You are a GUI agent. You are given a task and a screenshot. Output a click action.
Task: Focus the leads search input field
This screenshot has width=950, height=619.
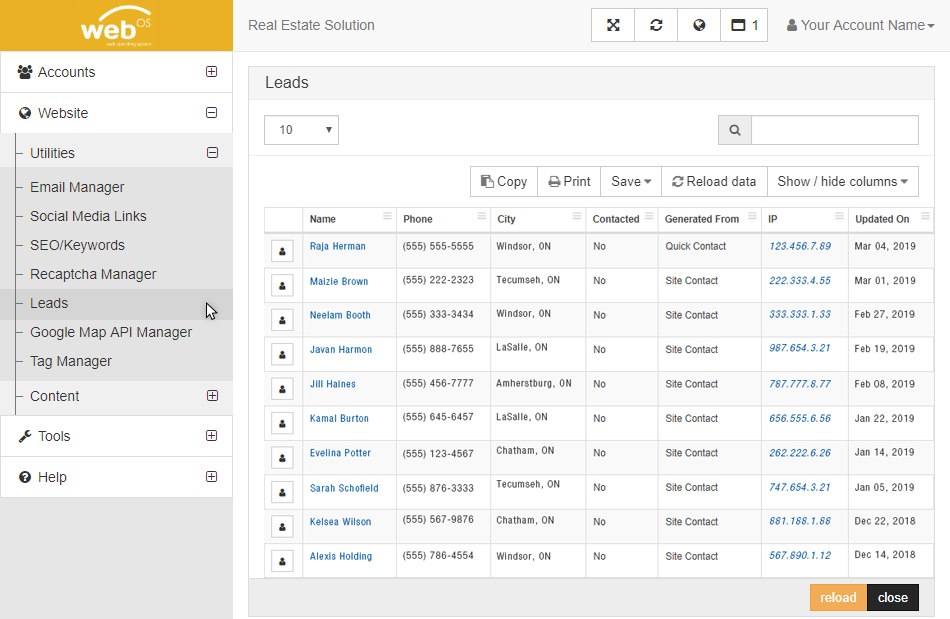[x=835, y=130]
